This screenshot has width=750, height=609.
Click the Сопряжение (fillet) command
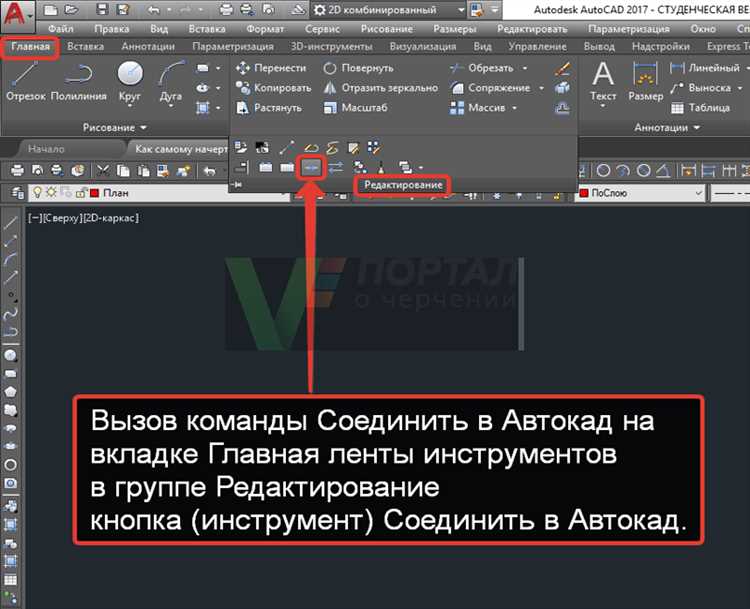(x=490, y=88)
